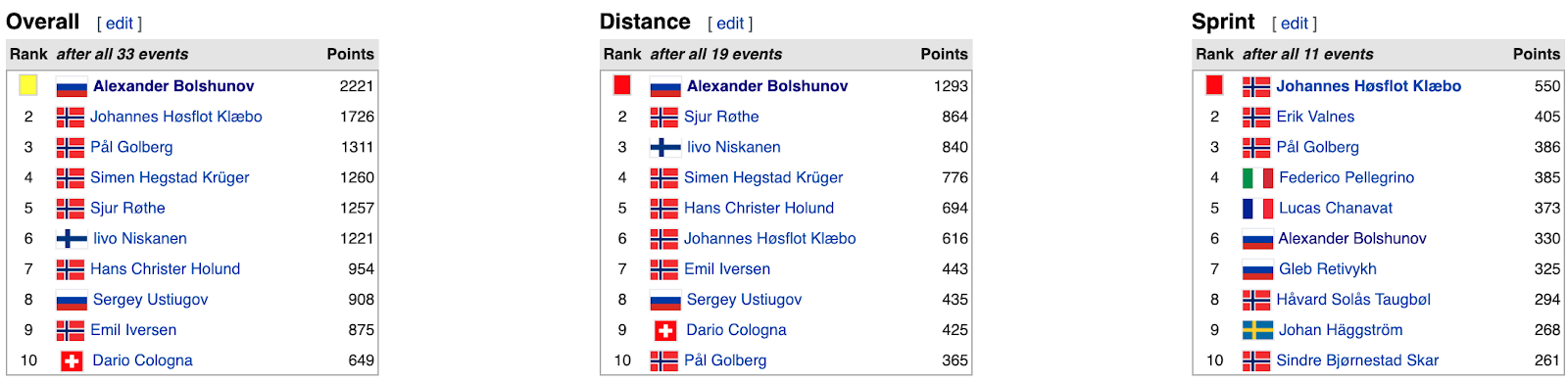Click the red leader bib swatch in the Distance table

[621, 85]
